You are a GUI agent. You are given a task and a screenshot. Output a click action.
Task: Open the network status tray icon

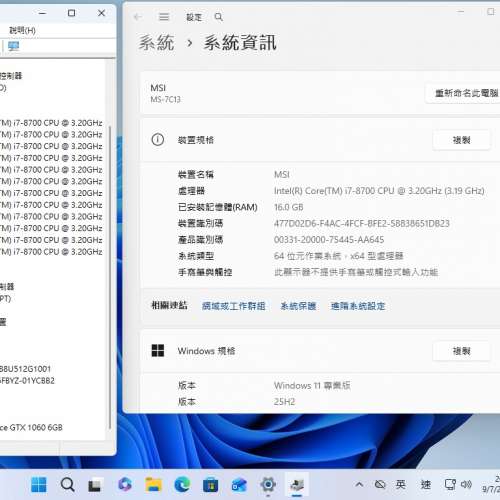tap(450, 484)
